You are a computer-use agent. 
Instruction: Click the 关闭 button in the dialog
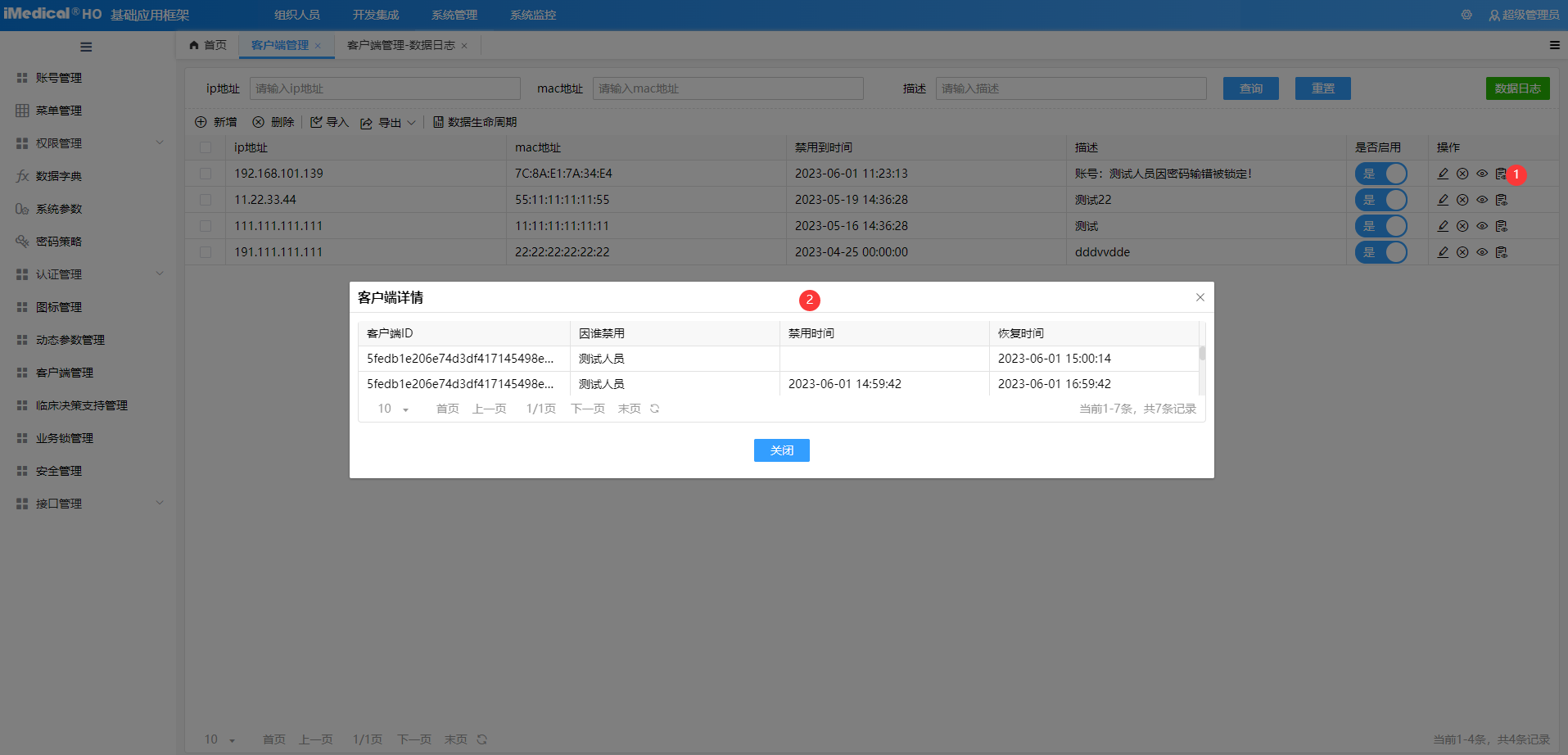781,450
